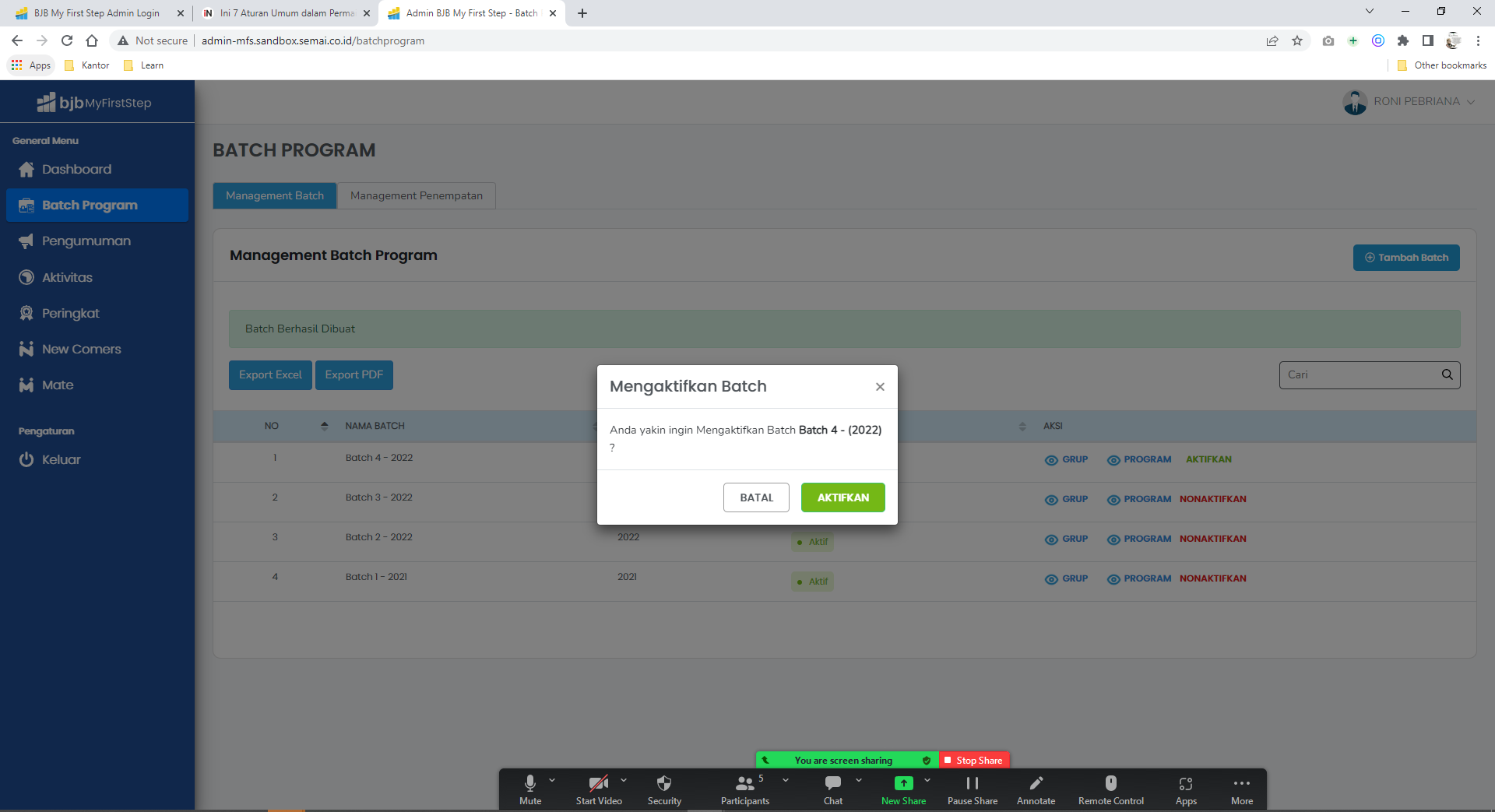The height and width of the screenshot is (812, 1495).
Task: Go to Pengumuman in the sidebar
Action: 97,241
